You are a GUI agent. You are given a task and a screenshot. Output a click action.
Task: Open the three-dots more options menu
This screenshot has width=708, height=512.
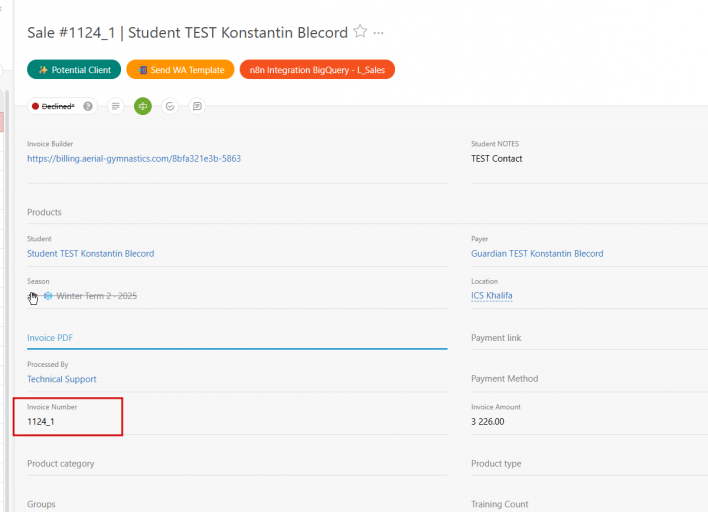(378, 33)
